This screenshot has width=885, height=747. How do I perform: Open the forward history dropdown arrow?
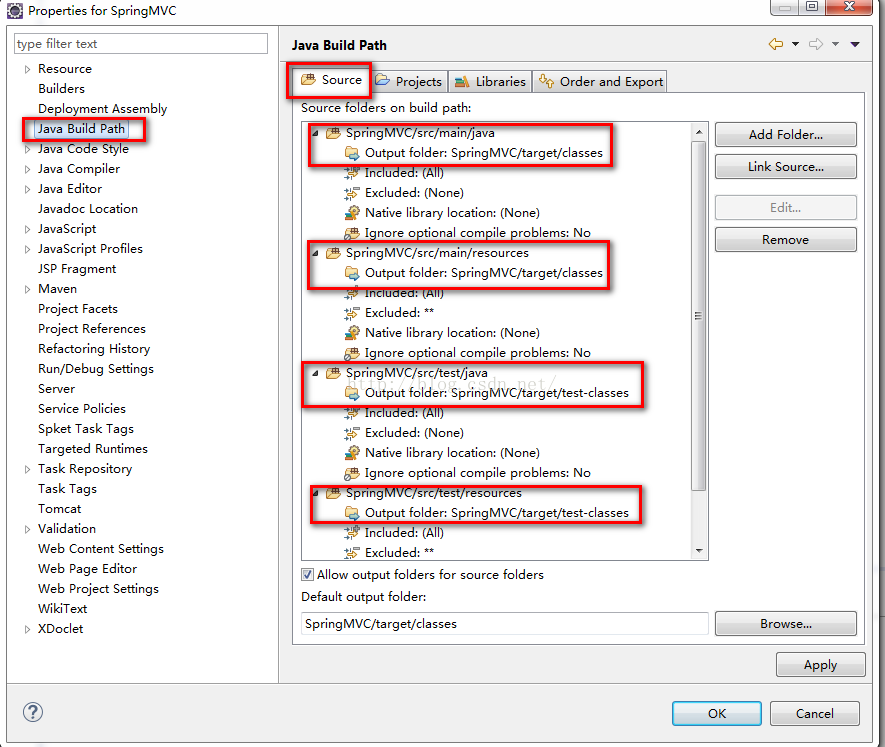835,44
